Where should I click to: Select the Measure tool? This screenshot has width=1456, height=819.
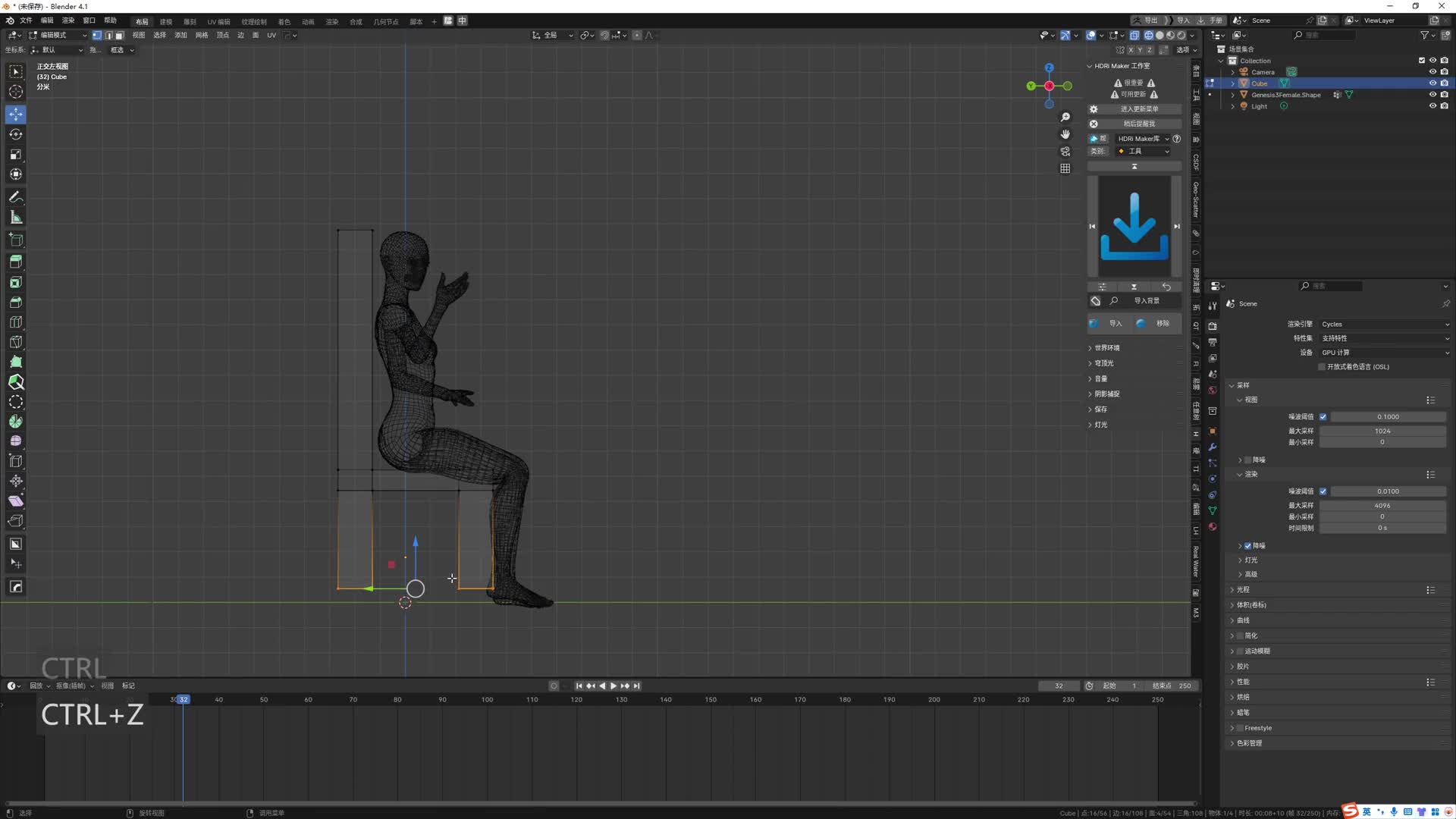(x=16, y=218)
